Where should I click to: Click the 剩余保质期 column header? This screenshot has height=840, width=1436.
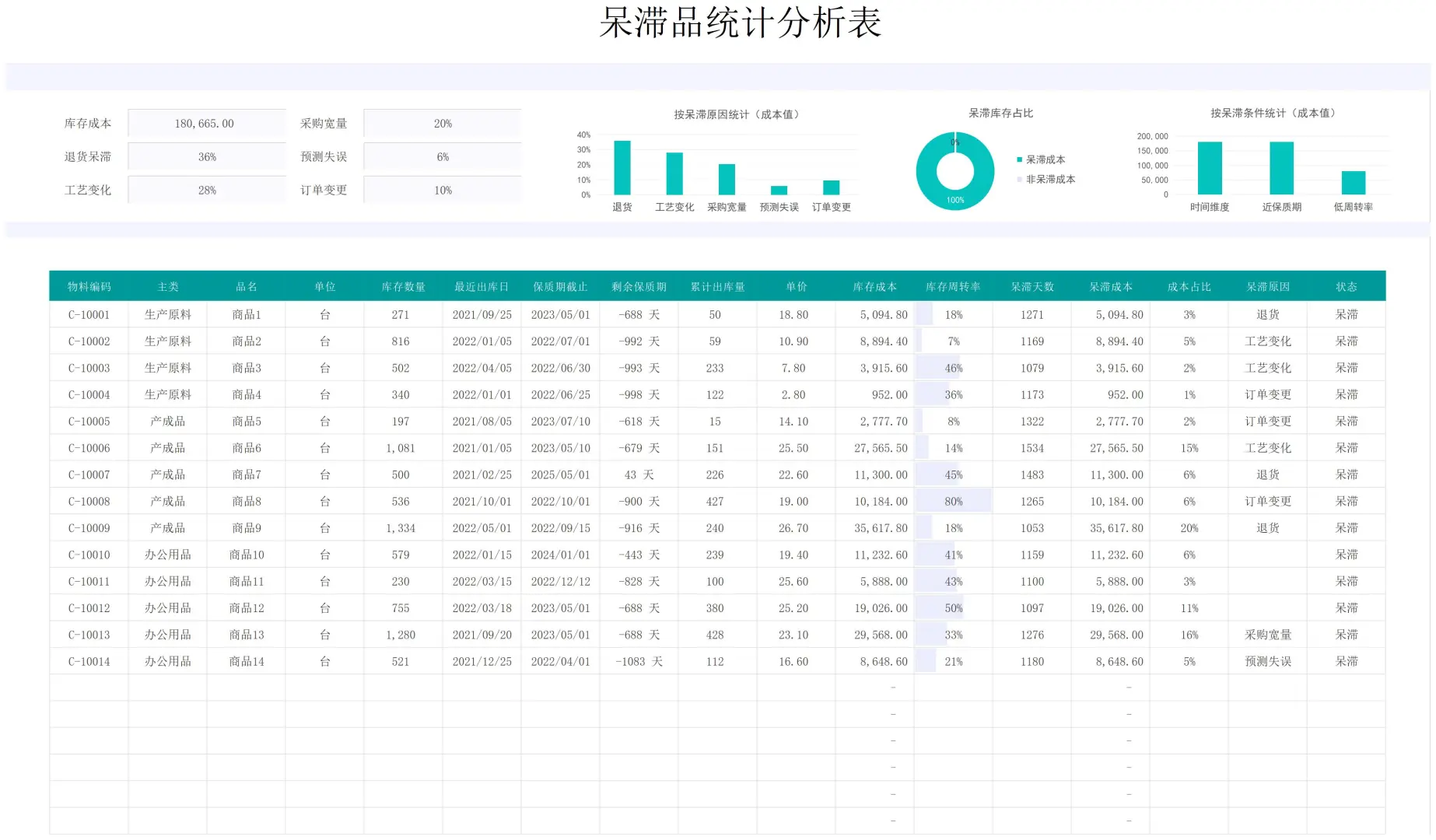coord(639,286)
